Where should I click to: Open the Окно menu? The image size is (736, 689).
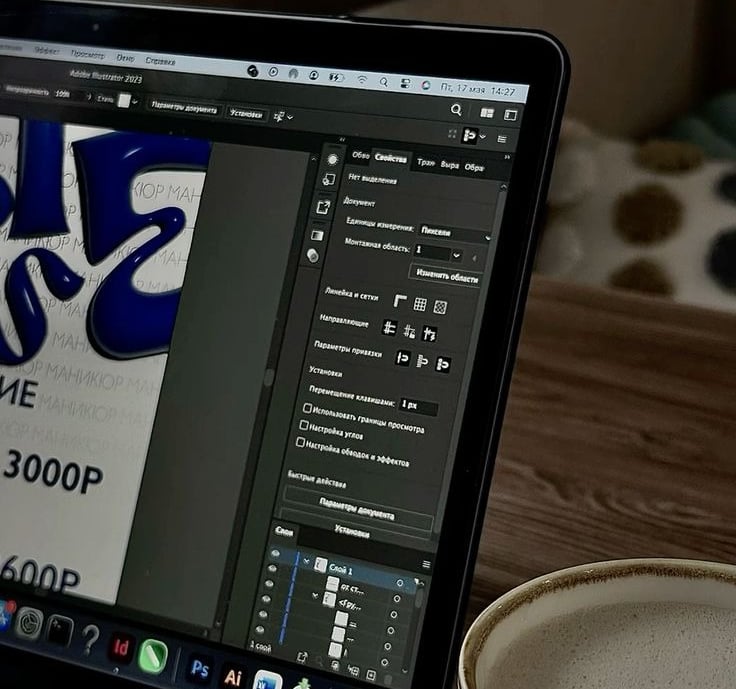coord(125,58)
